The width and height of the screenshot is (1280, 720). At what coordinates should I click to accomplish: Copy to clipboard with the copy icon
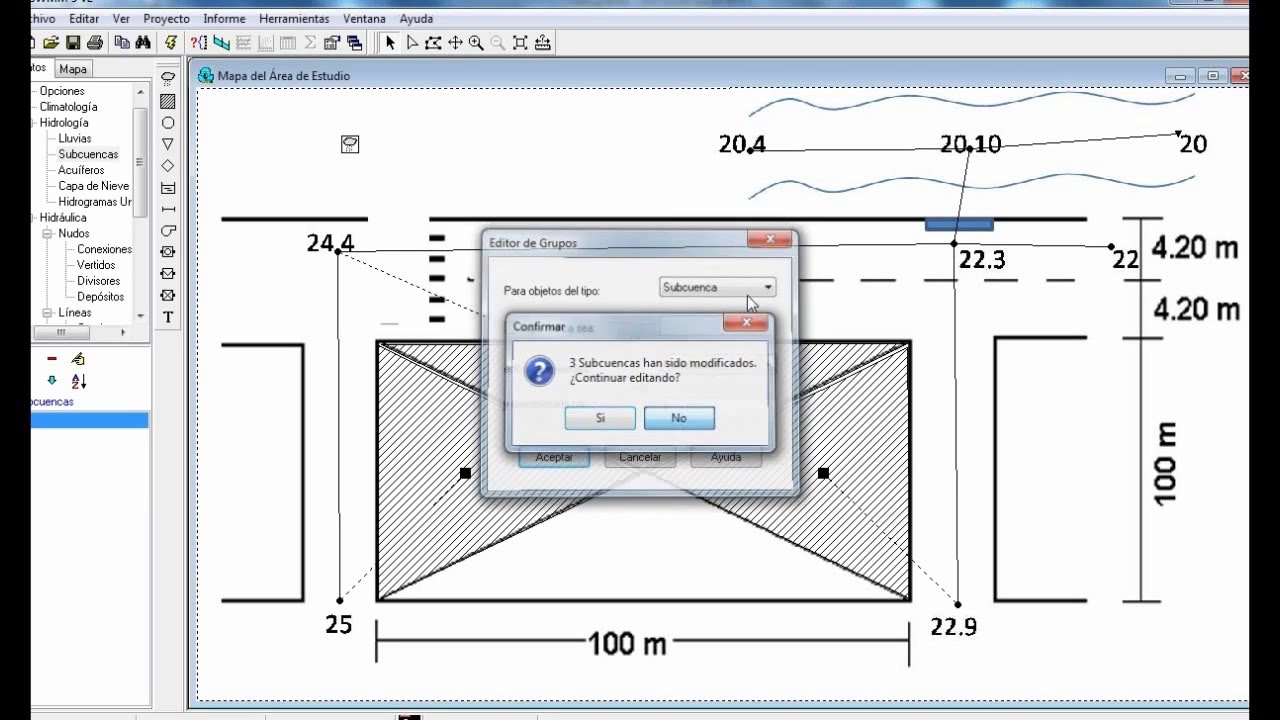coord(122,43)
